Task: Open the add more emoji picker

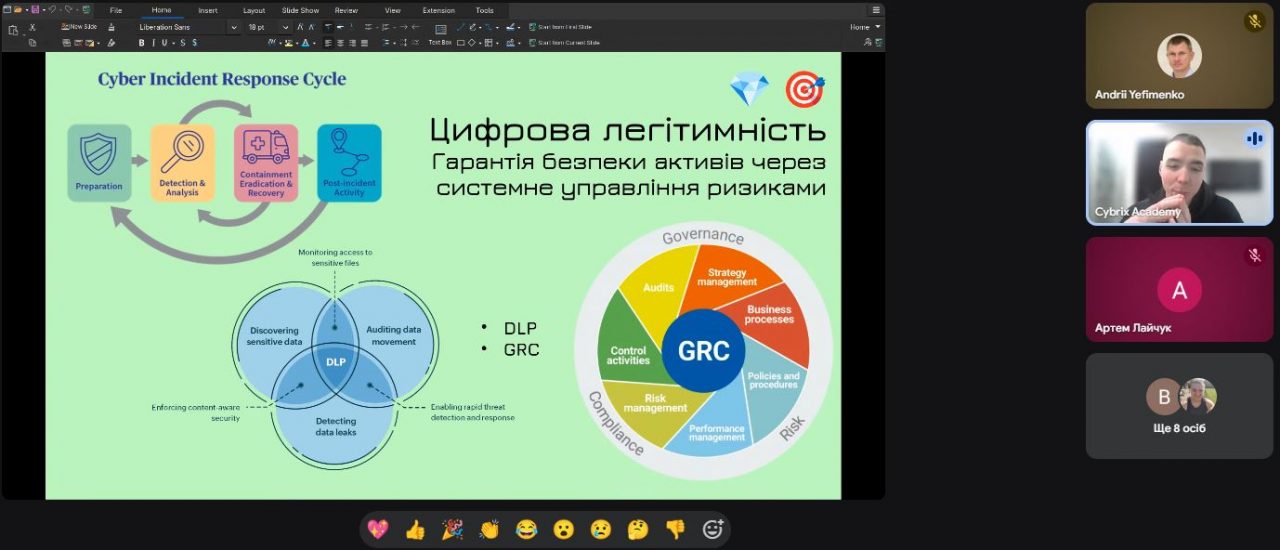Action: click(713, 529)
